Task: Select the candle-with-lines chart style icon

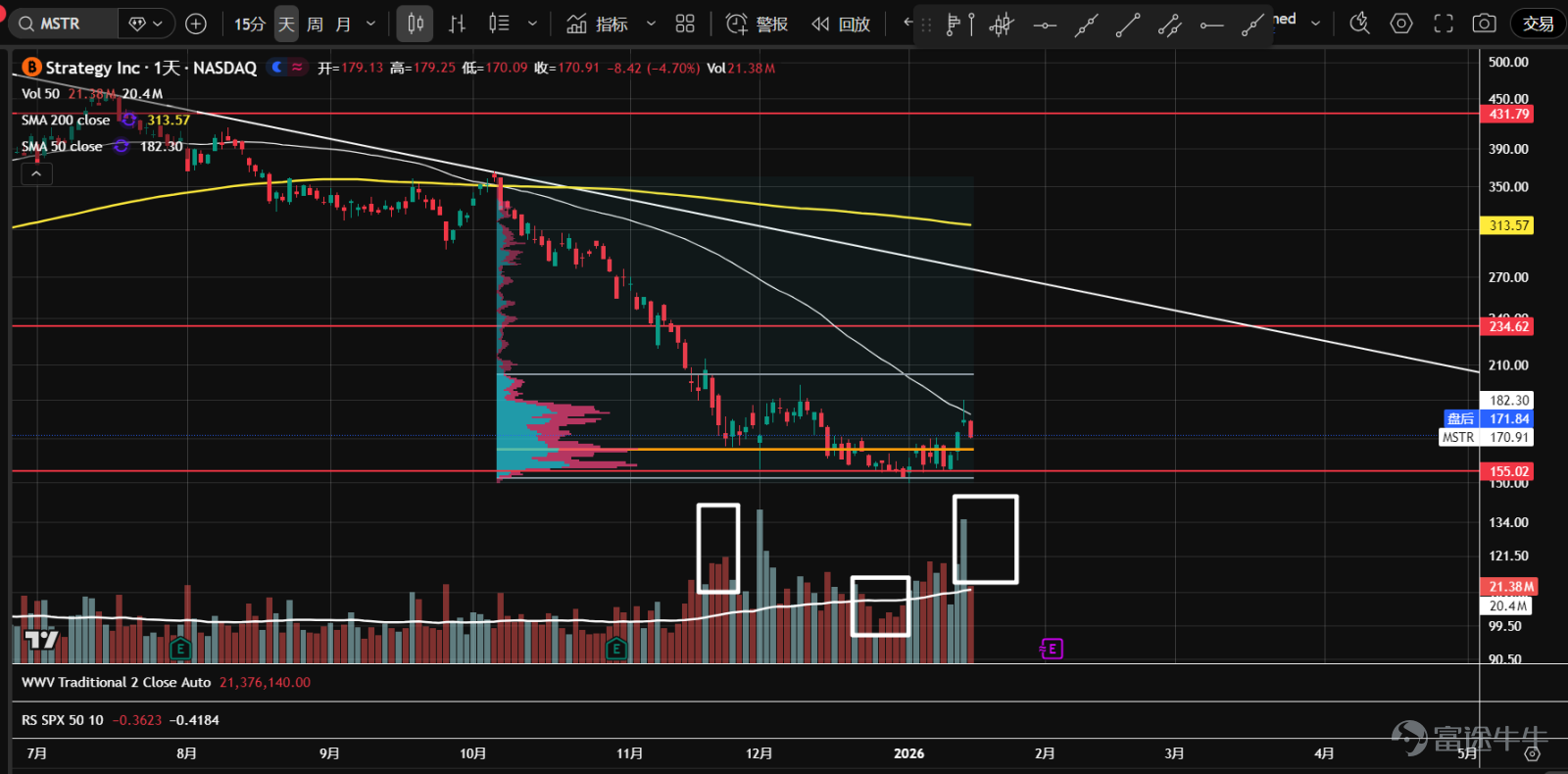Action: [499, 24]
